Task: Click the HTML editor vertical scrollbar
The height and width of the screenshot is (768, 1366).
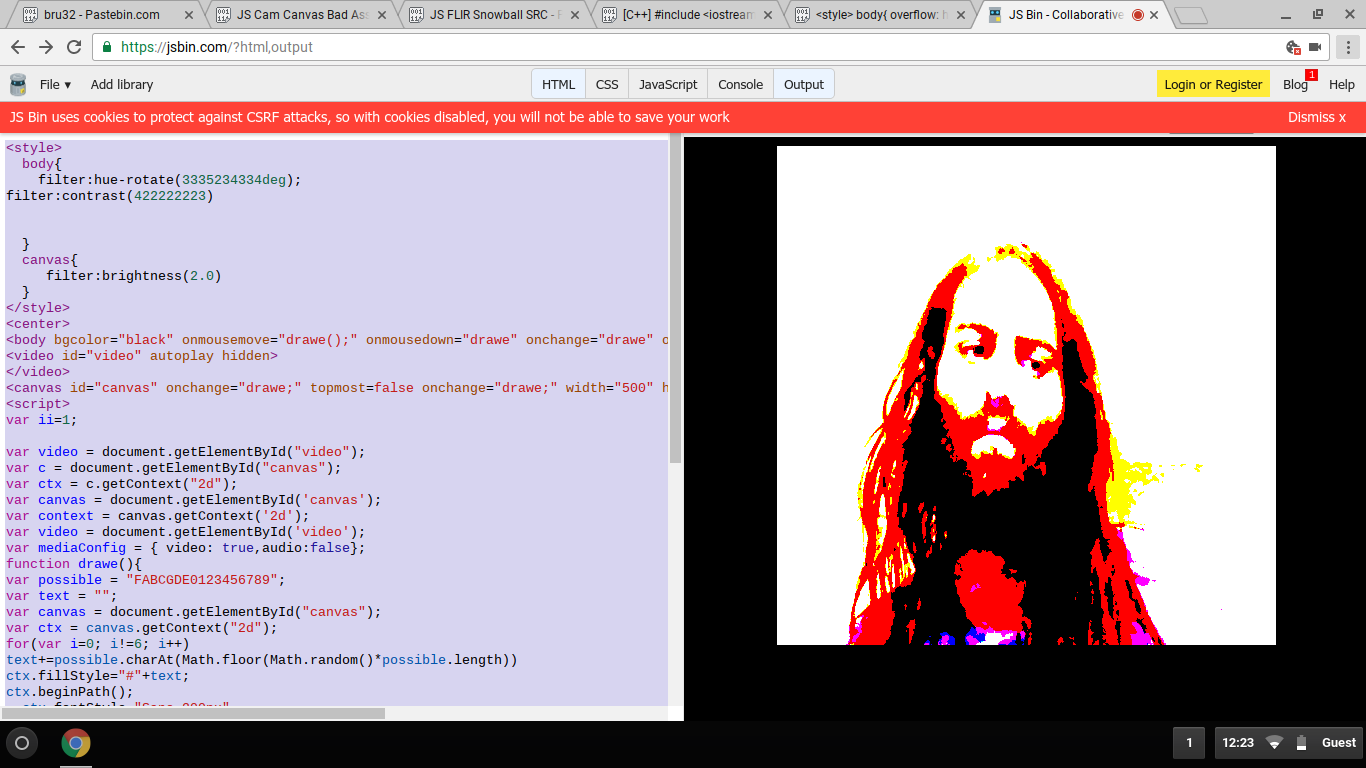Action: [x=675, y=299]
